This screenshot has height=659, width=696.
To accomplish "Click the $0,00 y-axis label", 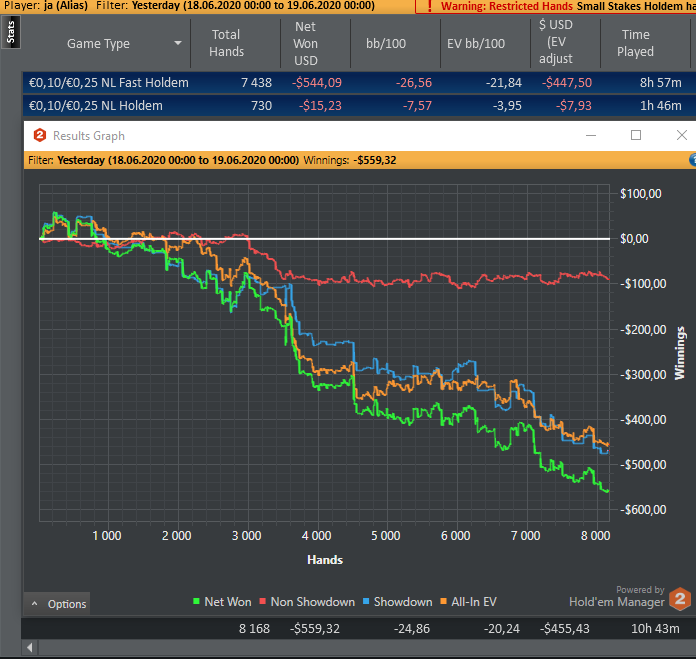I will [x=634, y=239].
